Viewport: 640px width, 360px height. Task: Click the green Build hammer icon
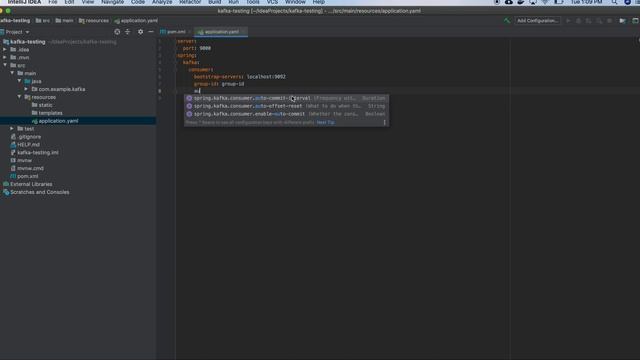coord(507,20)
